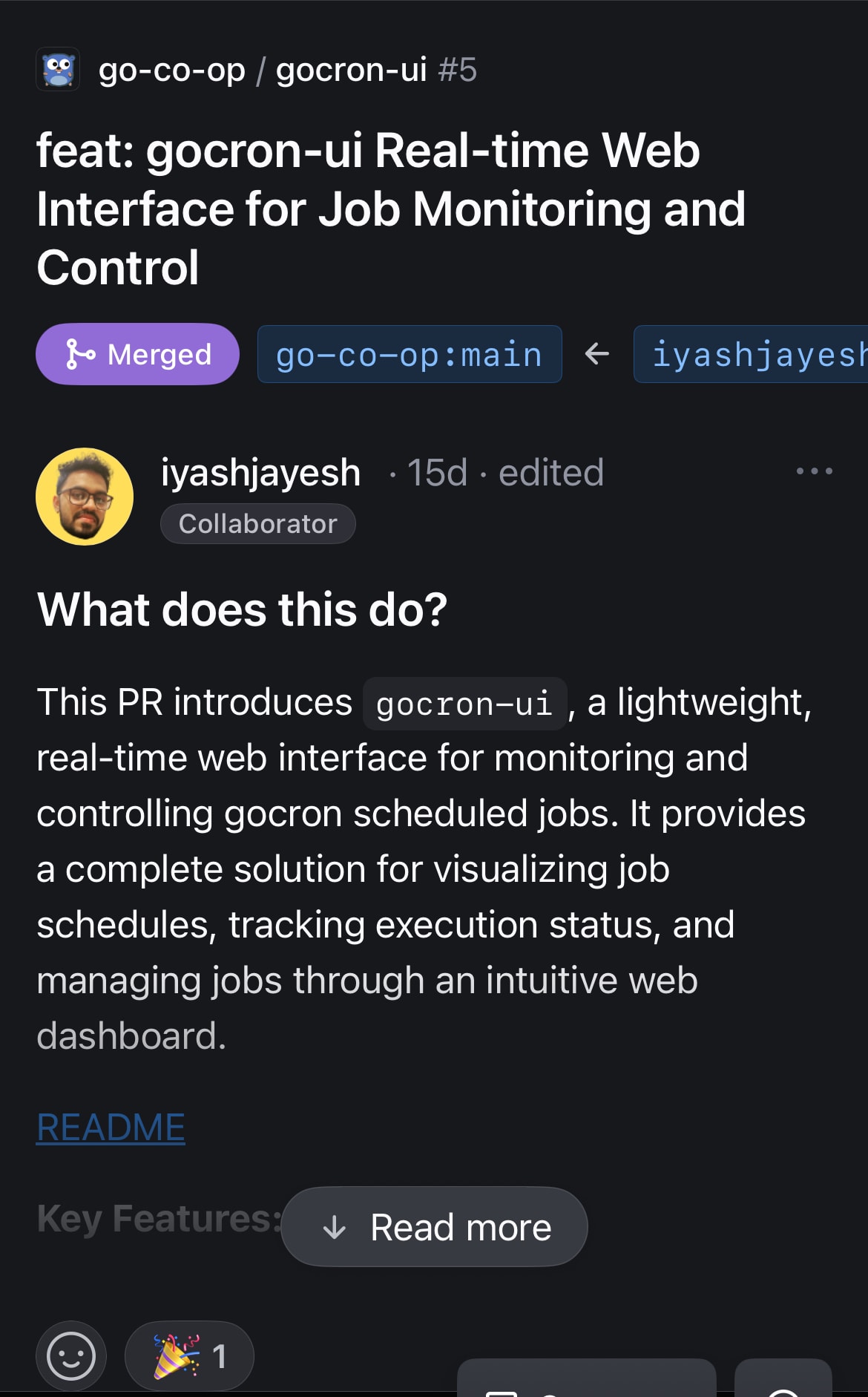Viewport: 868px width, 1397px height.
Task: Tap the #5 pull request number
Action: [457, 71]
